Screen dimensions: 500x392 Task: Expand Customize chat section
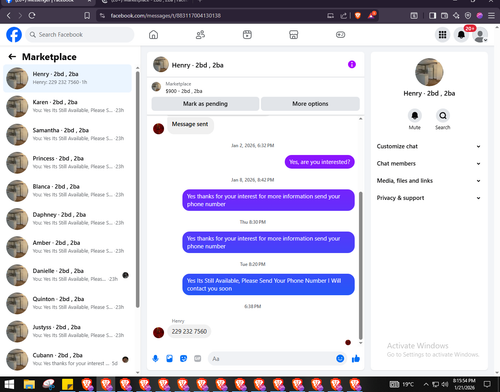429,146
